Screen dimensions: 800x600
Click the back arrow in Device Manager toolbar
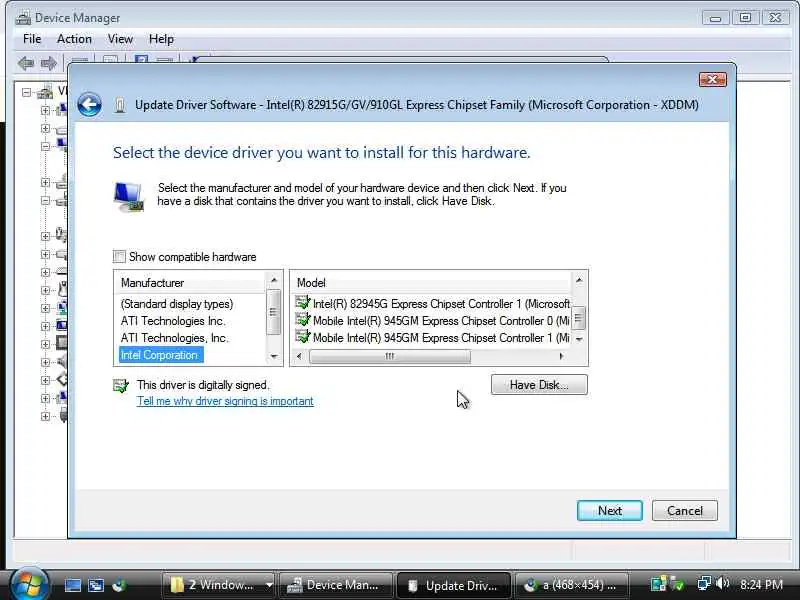pos(26,63)
